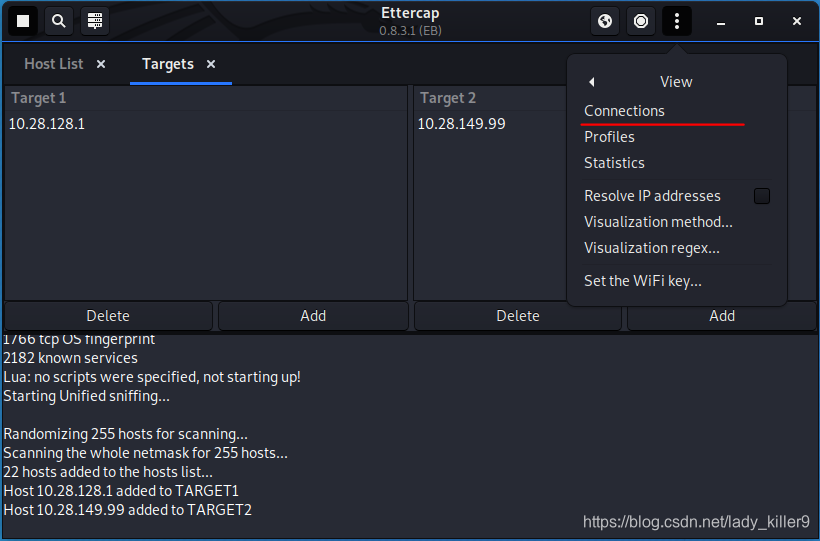Screen dimensions: 820x541
Task: Select the Targets tab
Action: pyautogui.click(x=168, y=64)
